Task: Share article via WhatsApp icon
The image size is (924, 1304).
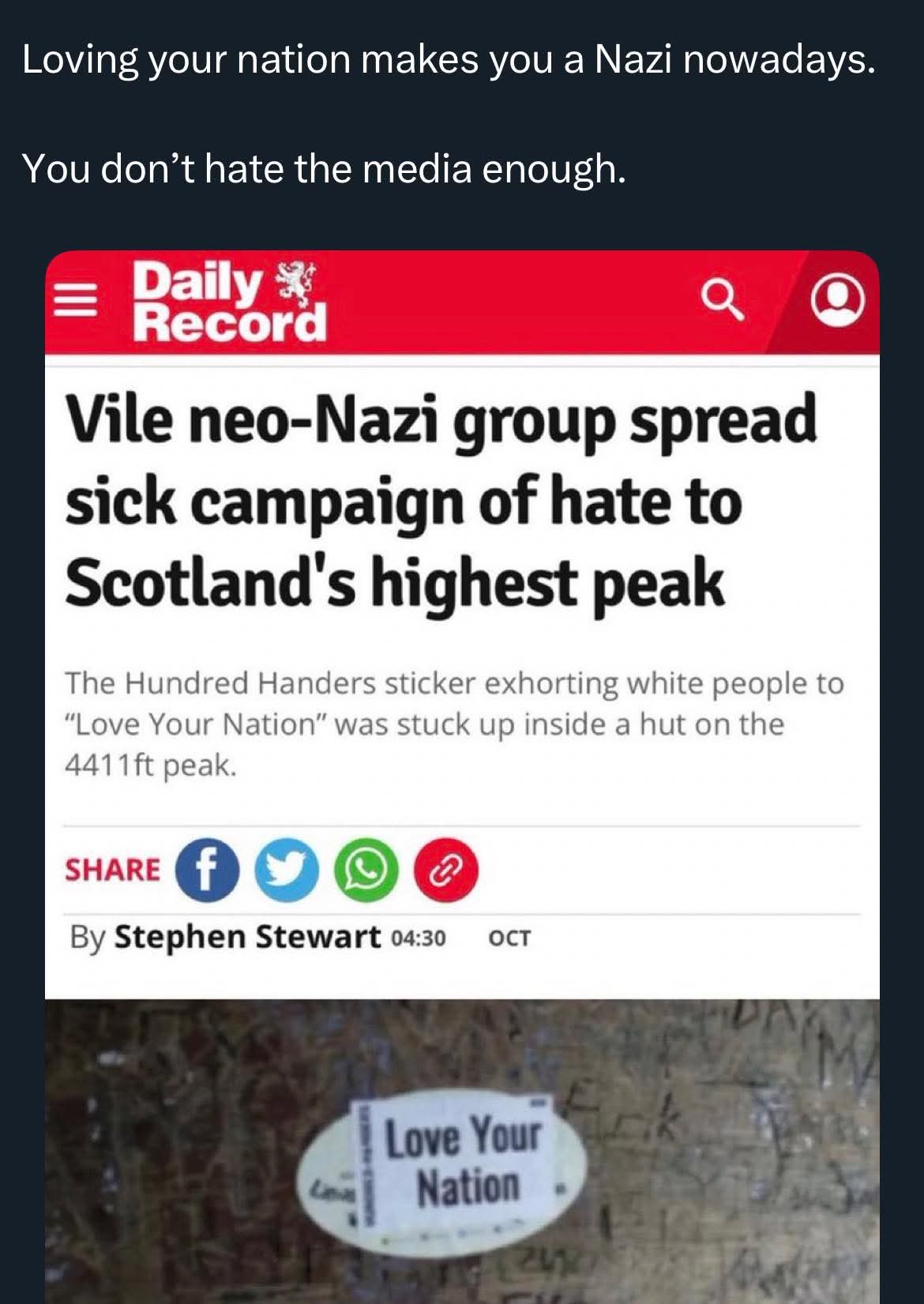Action: (366, 870)
